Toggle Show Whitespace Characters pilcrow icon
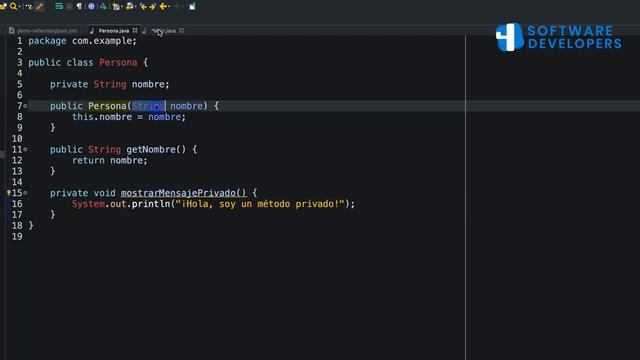 tap(79, 6)
